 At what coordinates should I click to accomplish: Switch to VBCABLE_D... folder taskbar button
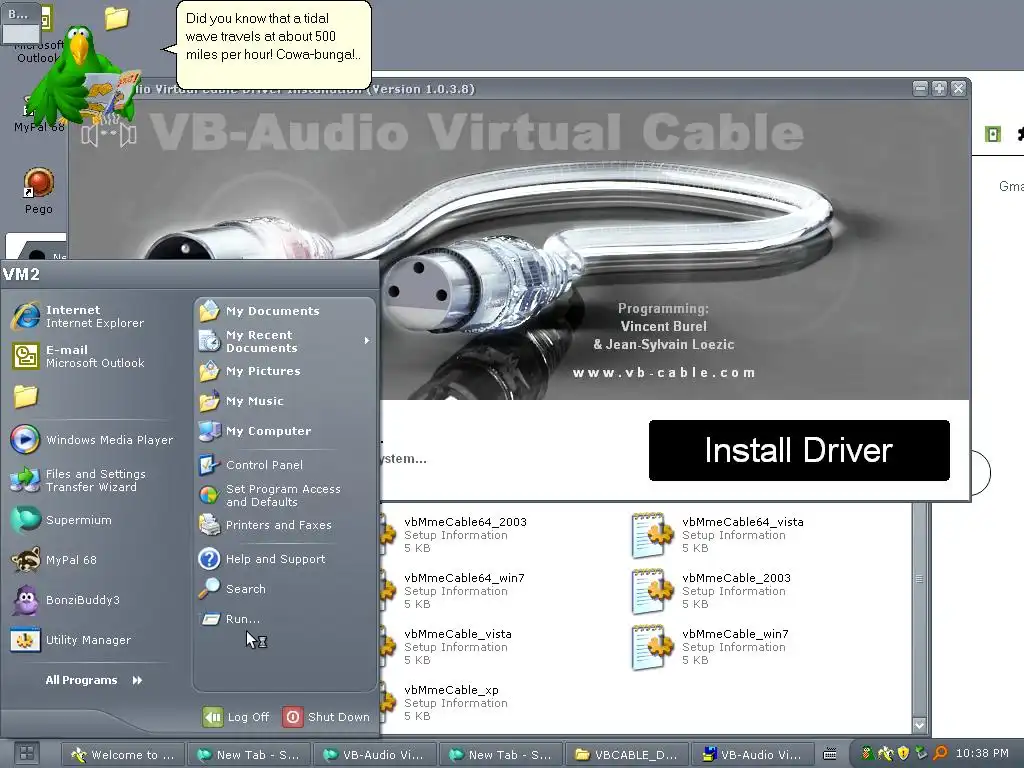(627, 754)
